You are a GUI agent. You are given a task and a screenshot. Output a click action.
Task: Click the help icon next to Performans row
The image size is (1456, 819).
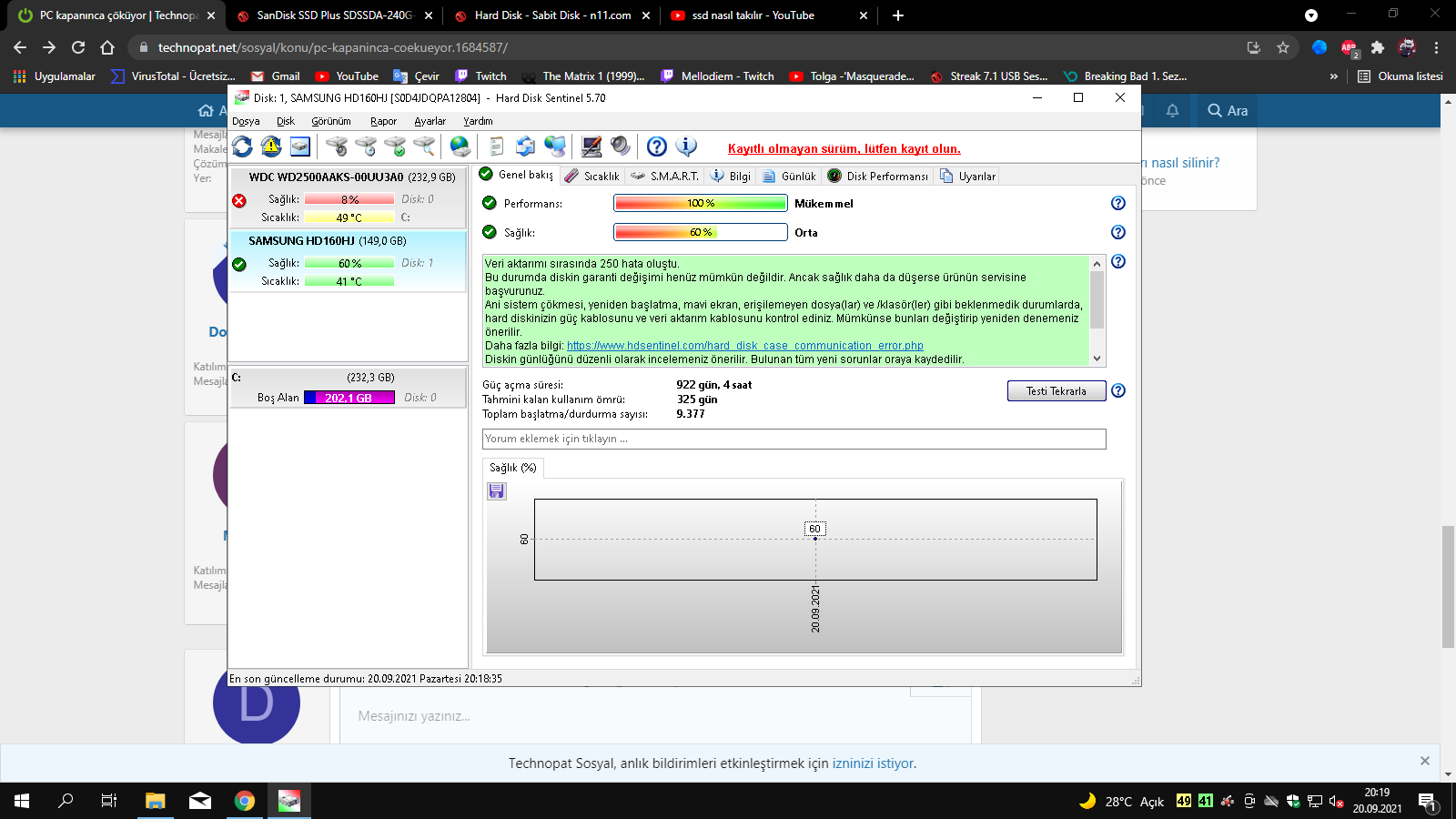coord(1118,203)
